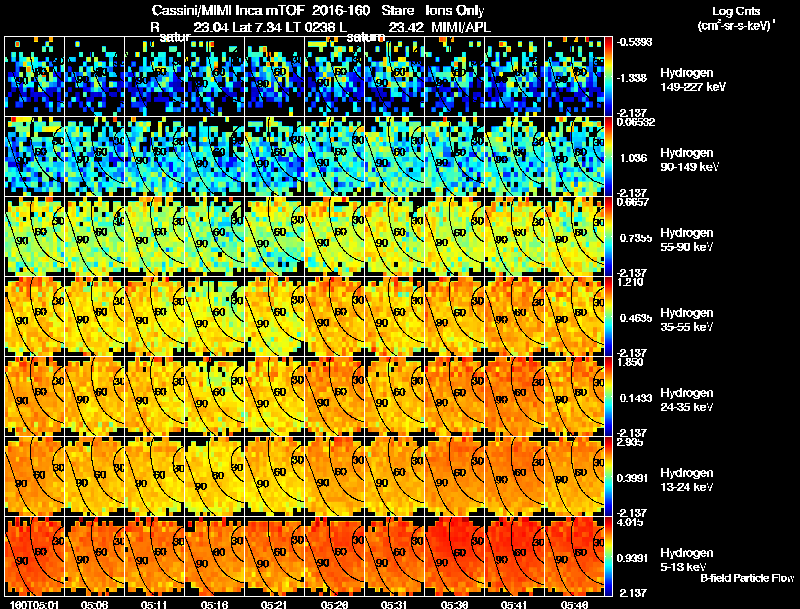Screen dimensions: 800x609
Task: Click the '(cm²-sr-s-keV)' units label
Action: [x=736, y=26]
